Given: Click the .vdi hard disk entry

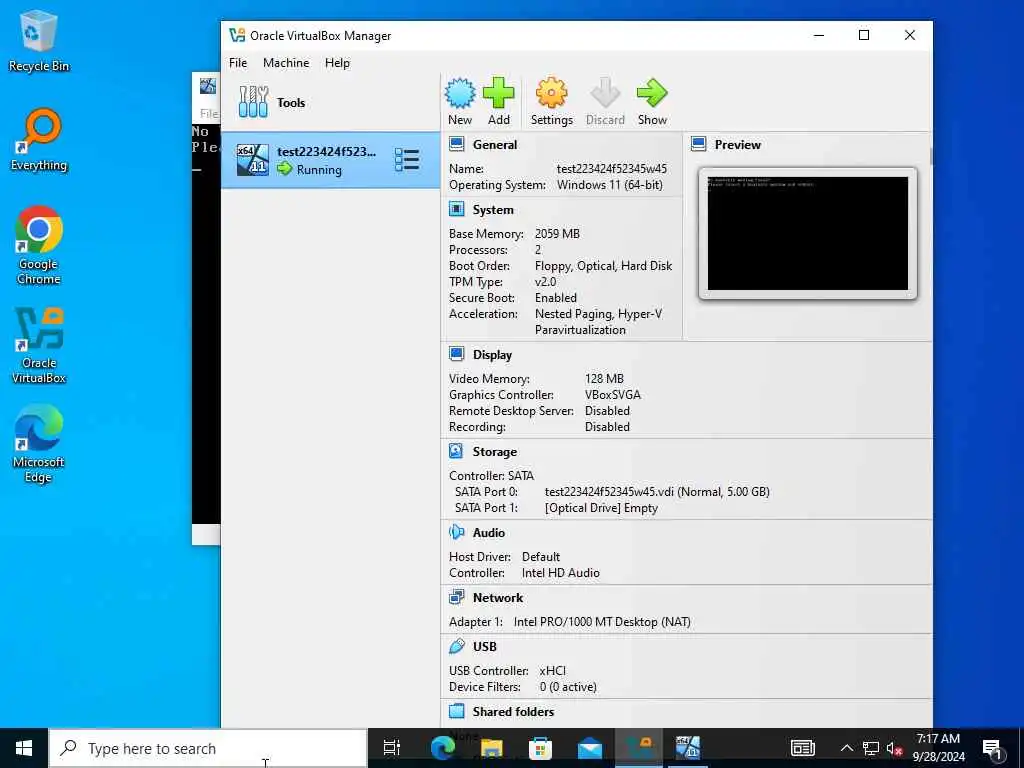Looking at the screenshot, I should click(x=657, y=492).
